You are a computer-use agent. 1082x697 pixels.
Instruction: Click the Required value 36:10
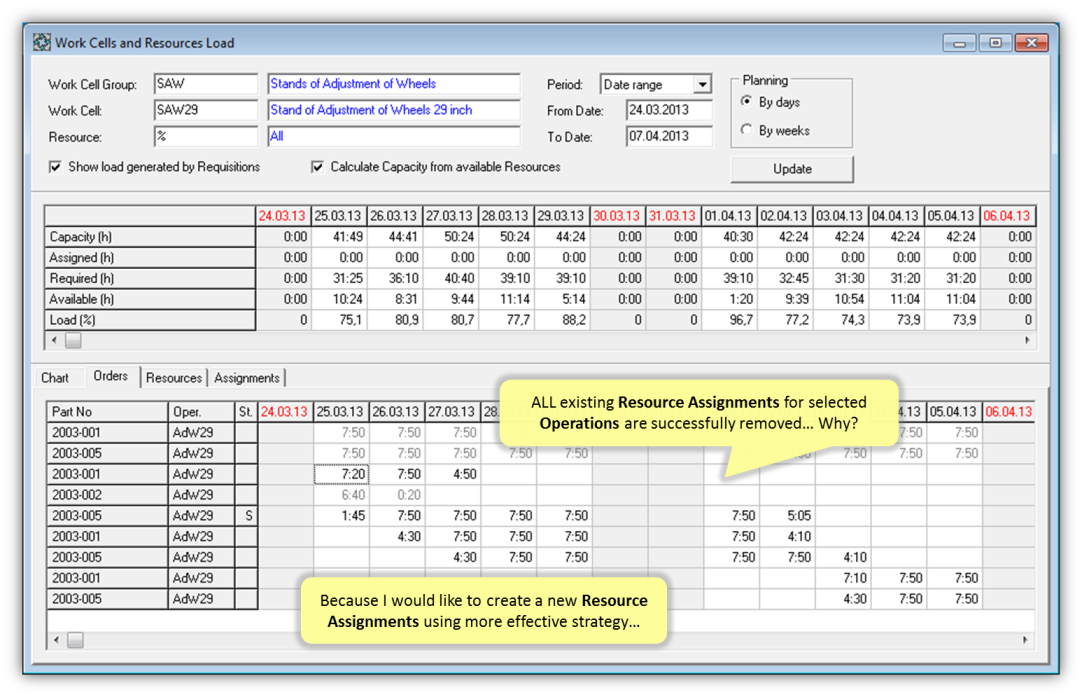click(x=395, y=278)
